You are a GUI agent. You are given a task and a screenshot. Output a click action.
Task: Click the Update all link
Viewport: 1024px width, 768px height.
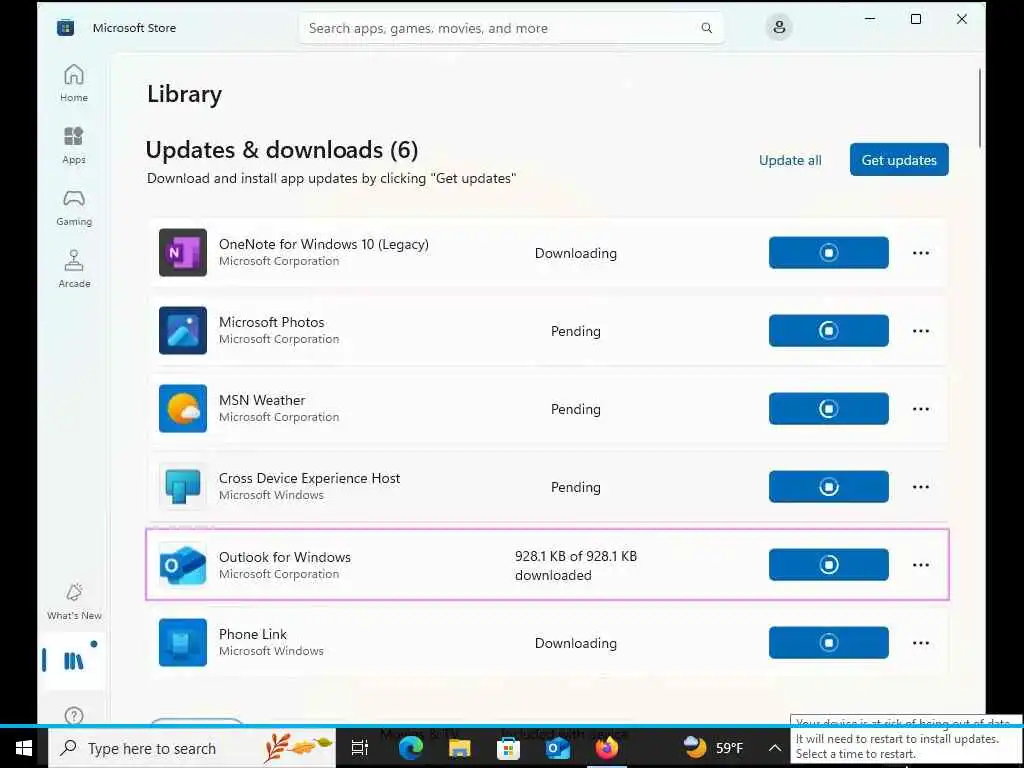pos(790,160)
